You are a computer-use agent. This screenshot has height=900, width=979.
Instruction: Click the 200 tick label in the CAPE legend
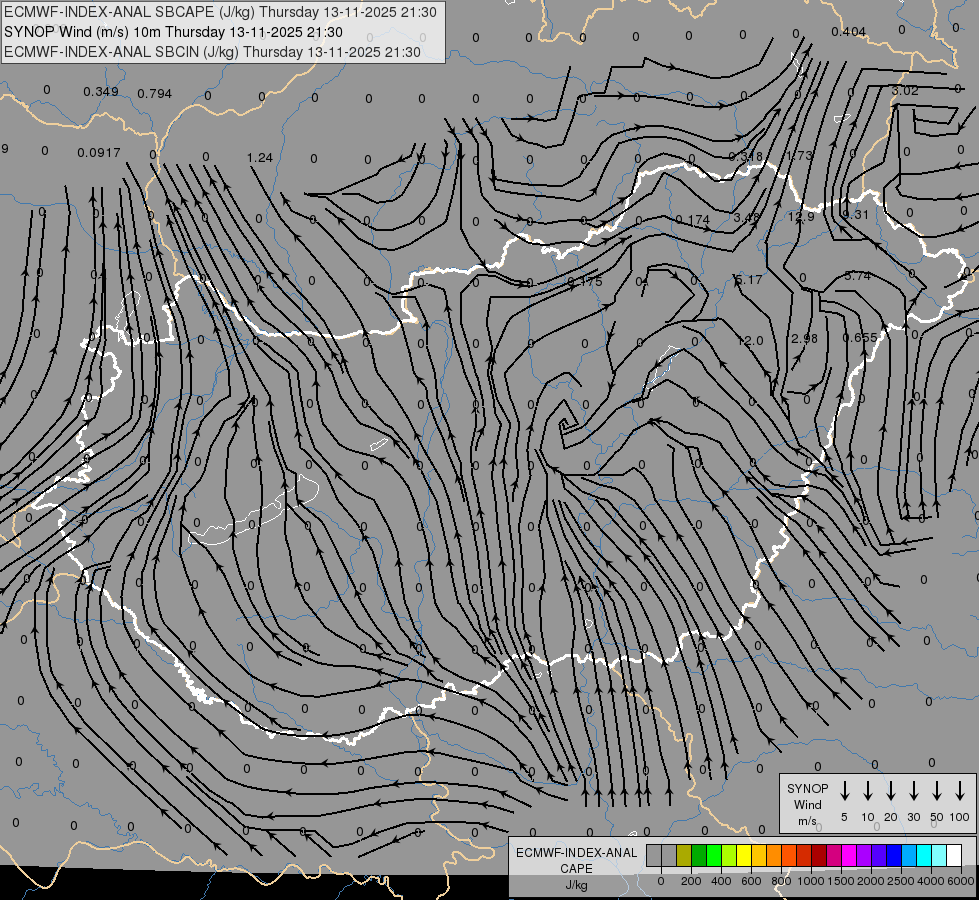tap(691, 881)
